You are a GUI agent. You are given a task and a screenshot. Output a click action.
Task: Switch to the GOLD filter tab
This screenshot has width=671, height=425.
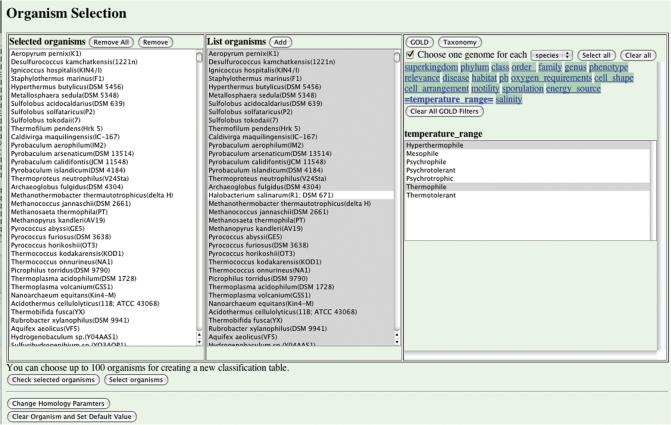pos(420,42)
